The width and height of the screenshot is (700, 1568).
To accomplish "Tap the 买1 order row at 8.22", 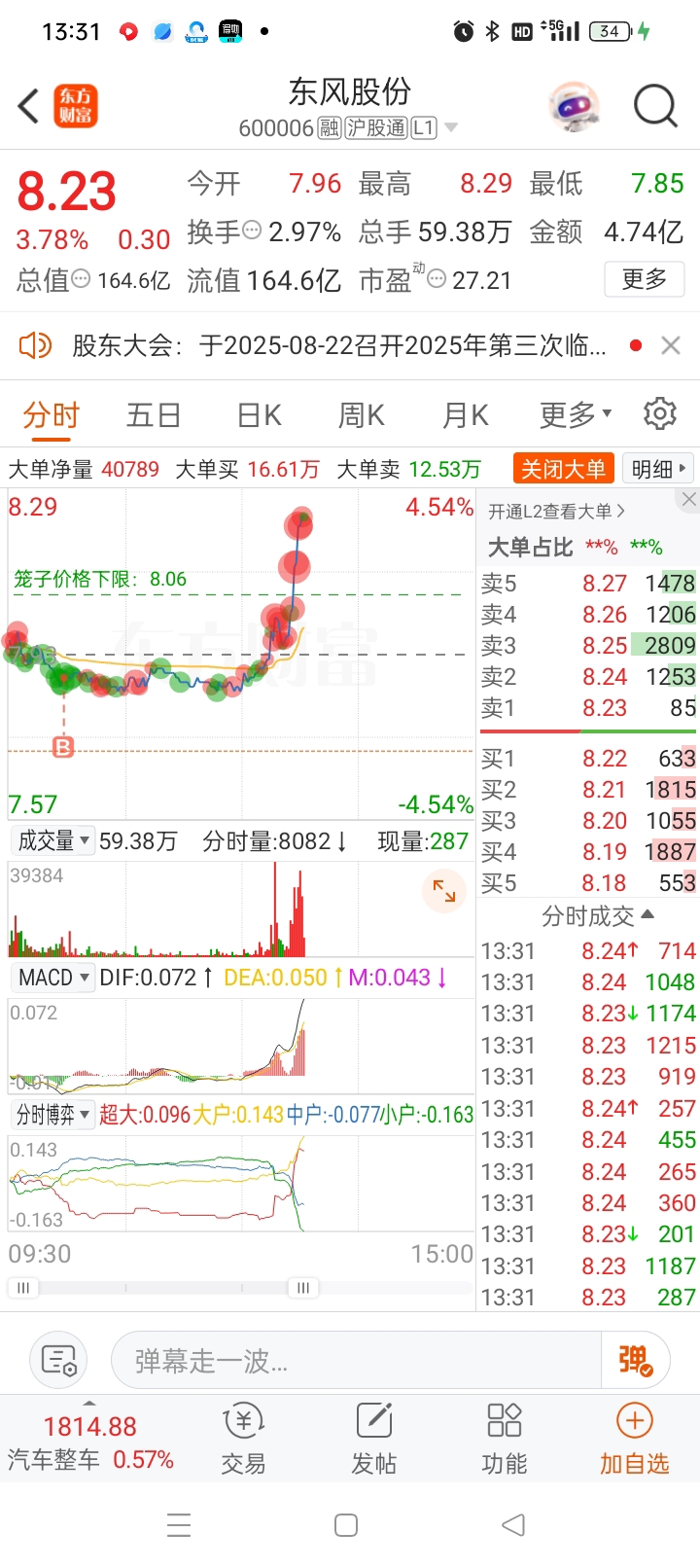I will coord(588,758).
